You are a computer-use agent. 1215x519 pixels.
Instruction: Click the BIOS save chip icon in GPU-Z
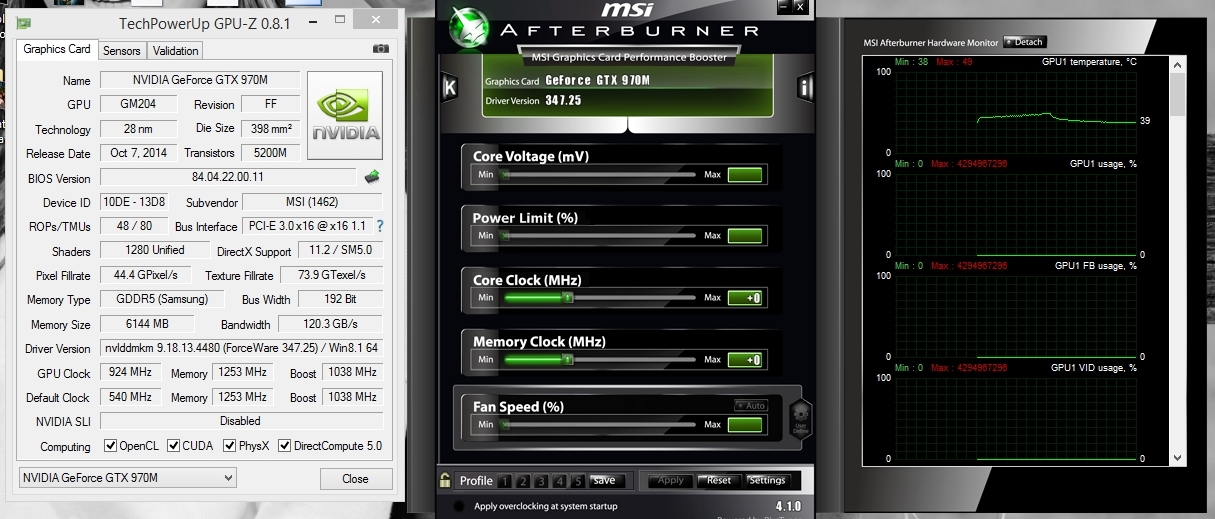[372, 177]
